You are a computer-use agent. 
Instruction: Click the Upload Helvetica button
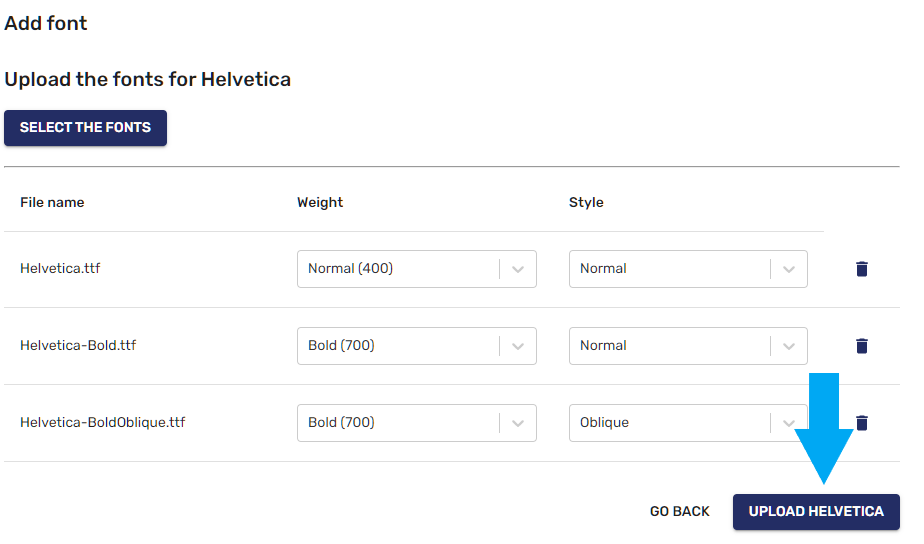click(816, 512)
